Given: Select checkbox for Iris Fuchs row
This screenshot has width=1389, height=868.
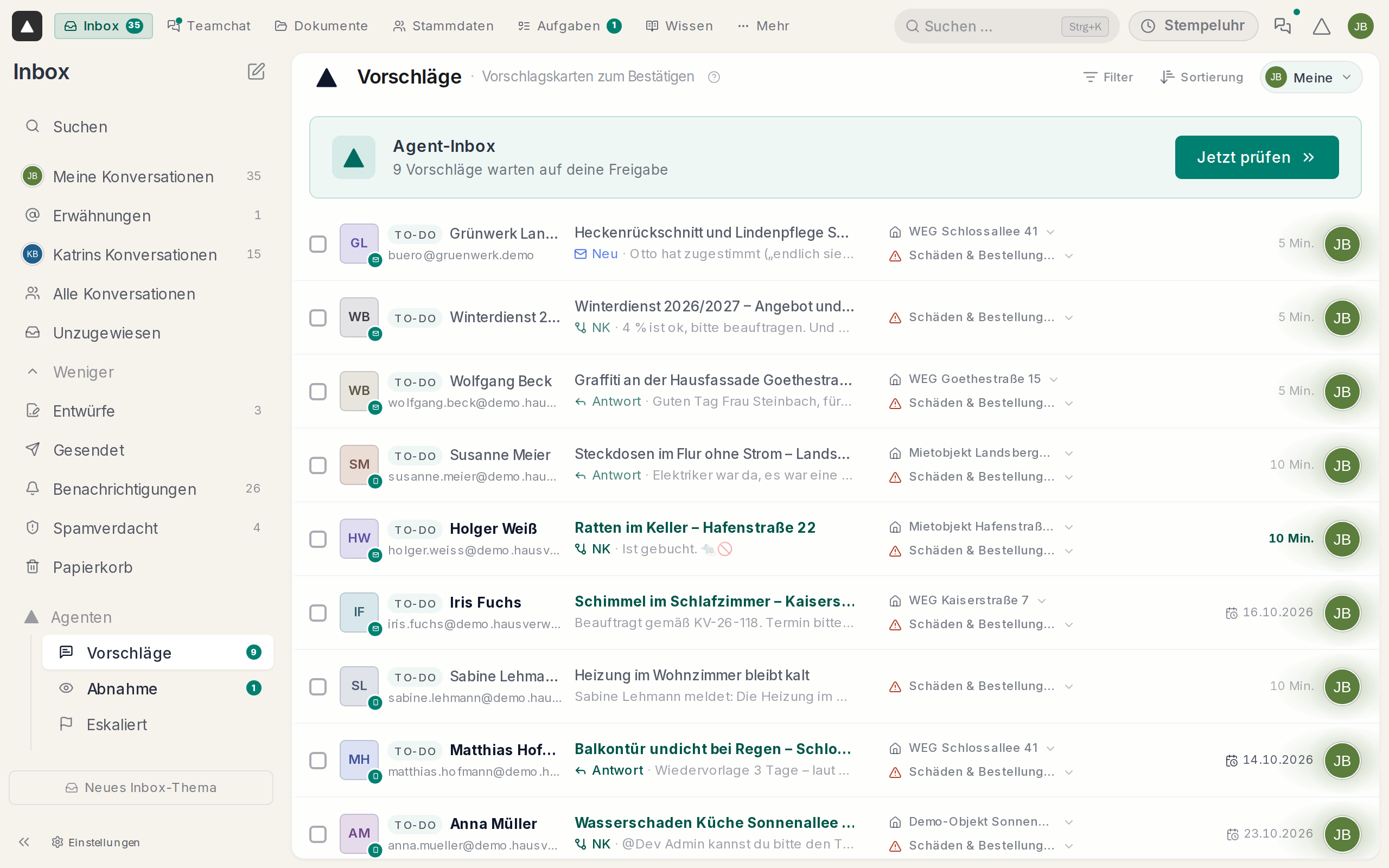Looking at the screenshot, I should (318, 612).
